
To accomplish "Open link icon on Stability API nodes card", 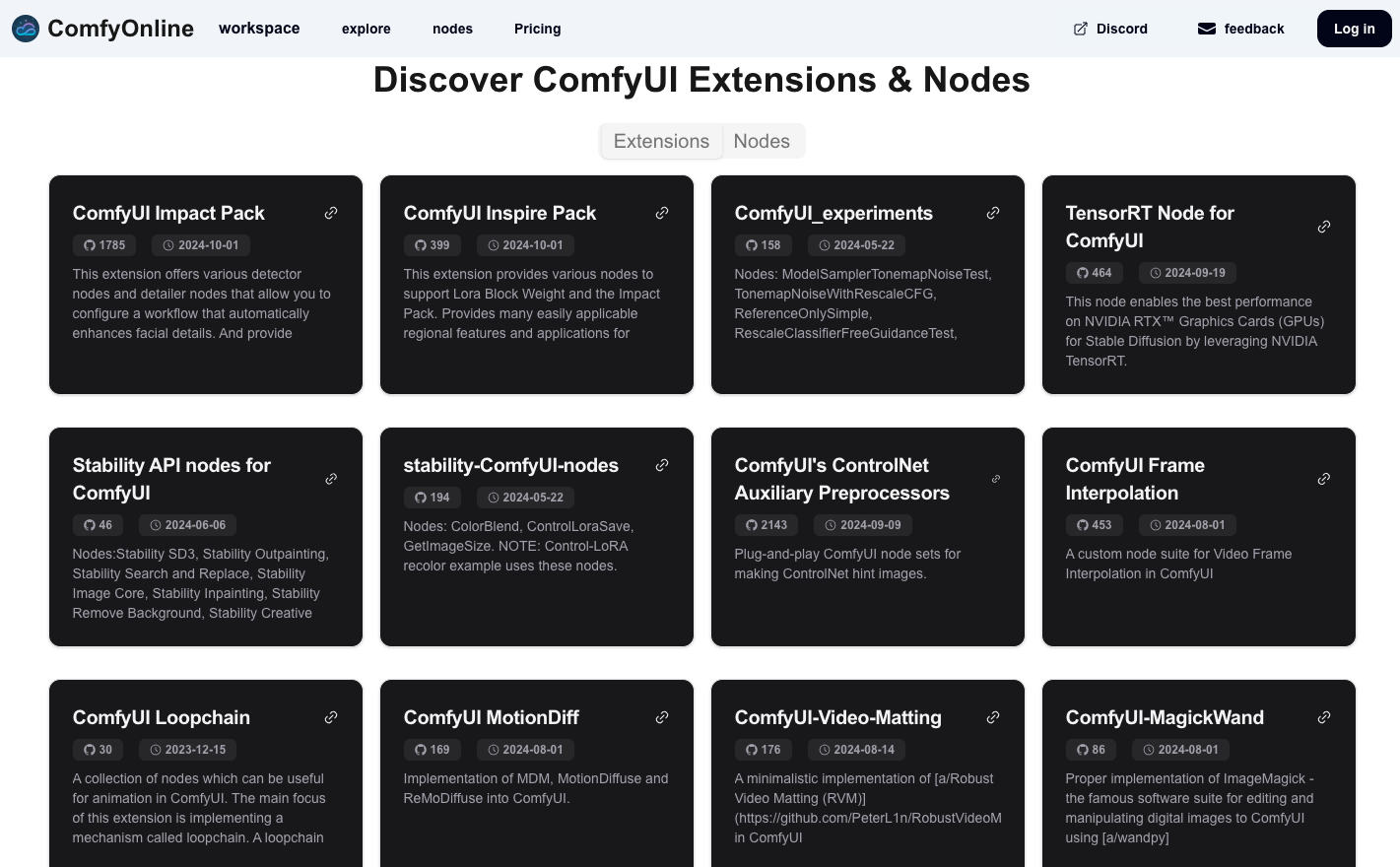I will coord(331,479).
